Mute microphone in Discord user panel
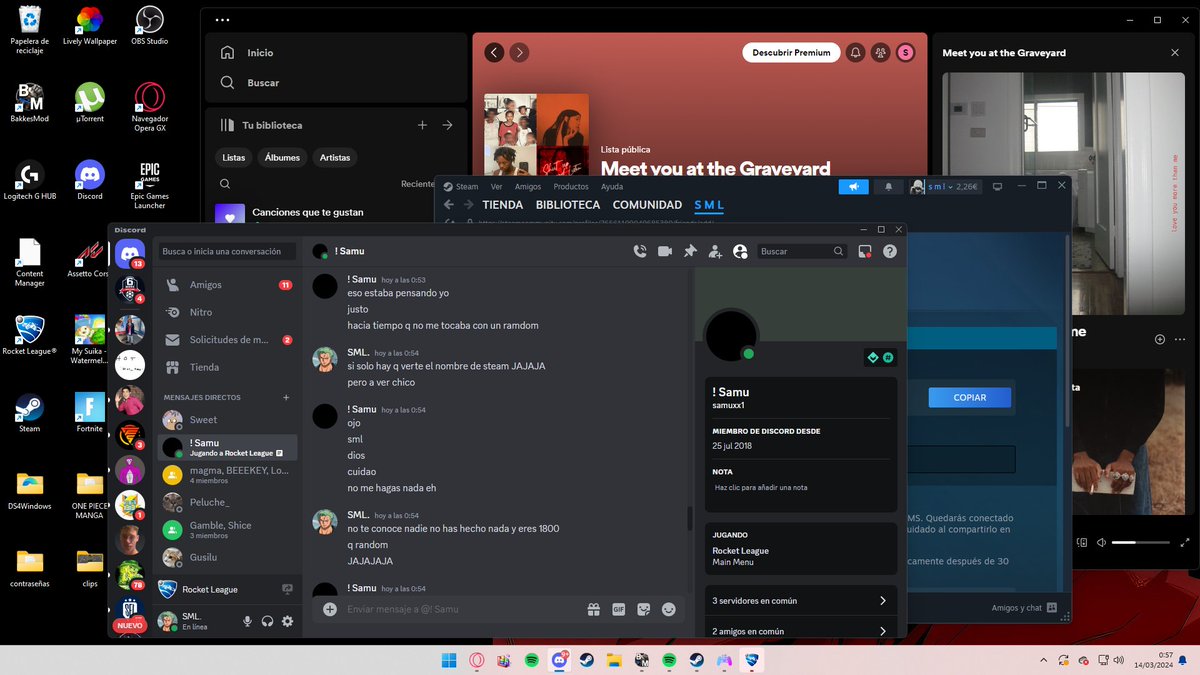This screenshot has height=675, width=1200. [x=247, y=621]
